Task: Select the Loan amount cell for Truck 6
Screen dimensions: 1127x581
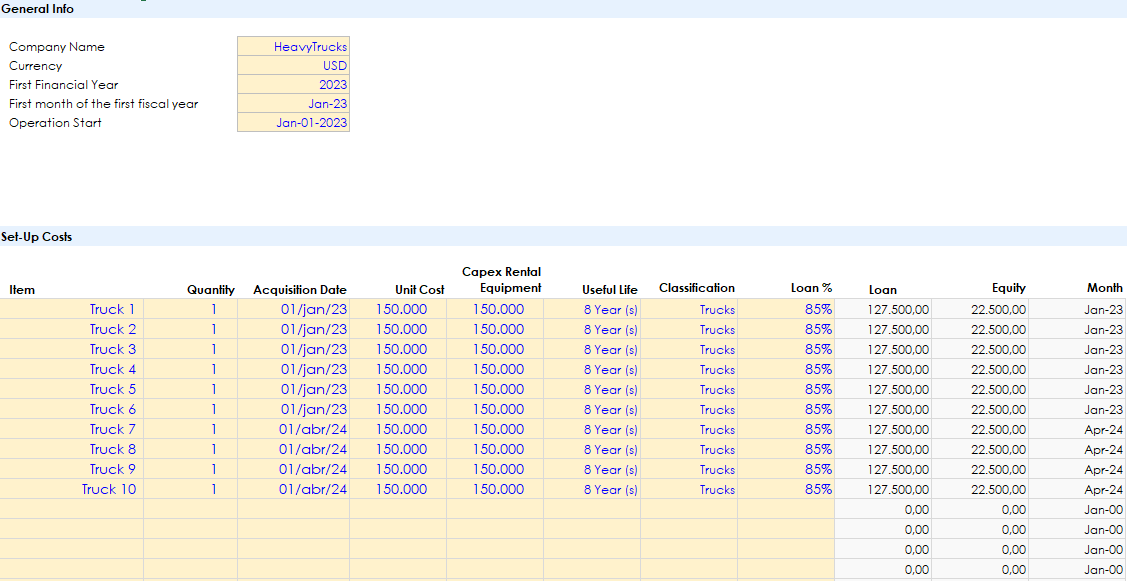Action: [883, 409]
